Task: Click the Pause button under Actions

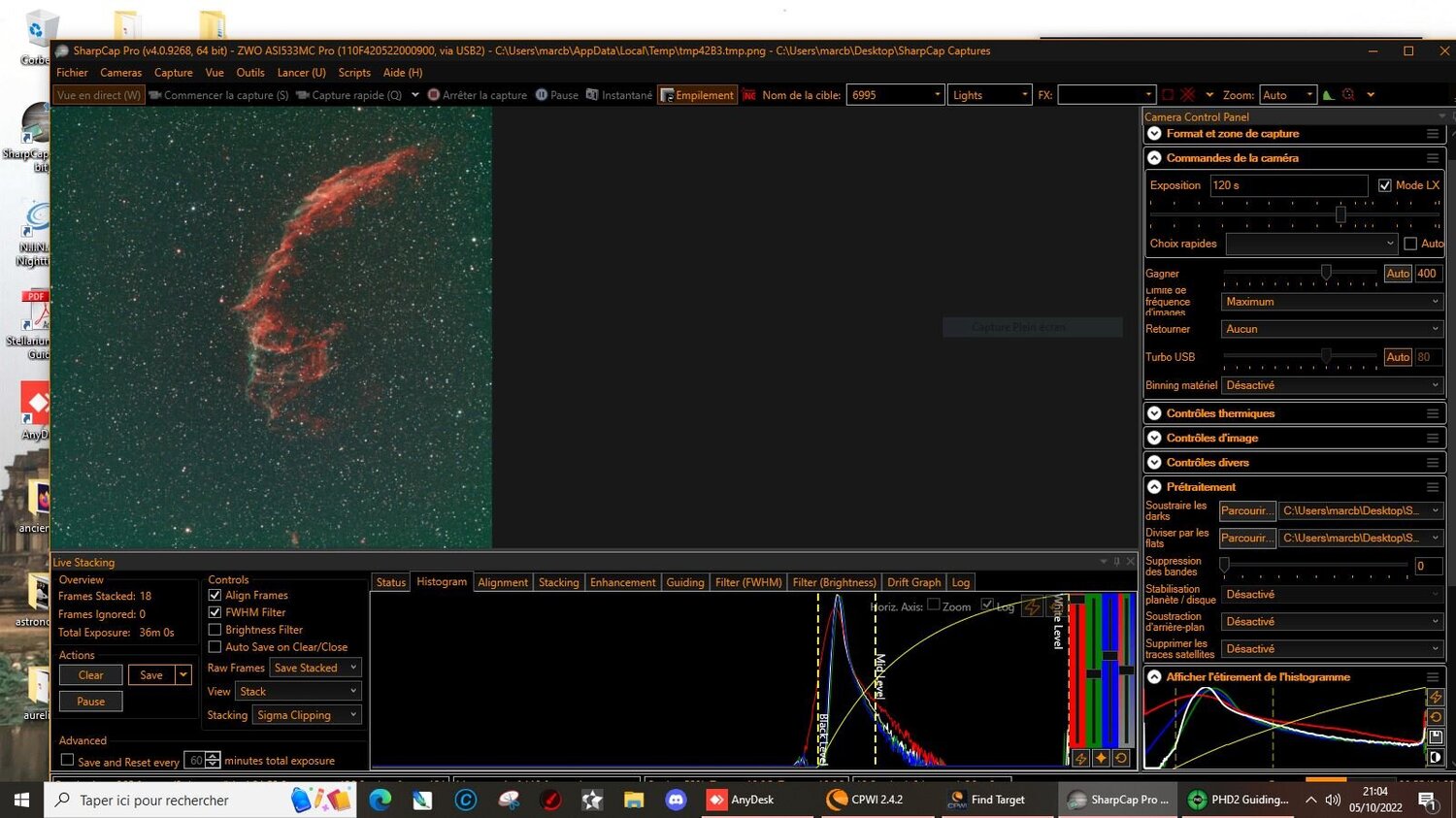Action: click(91, 702)
